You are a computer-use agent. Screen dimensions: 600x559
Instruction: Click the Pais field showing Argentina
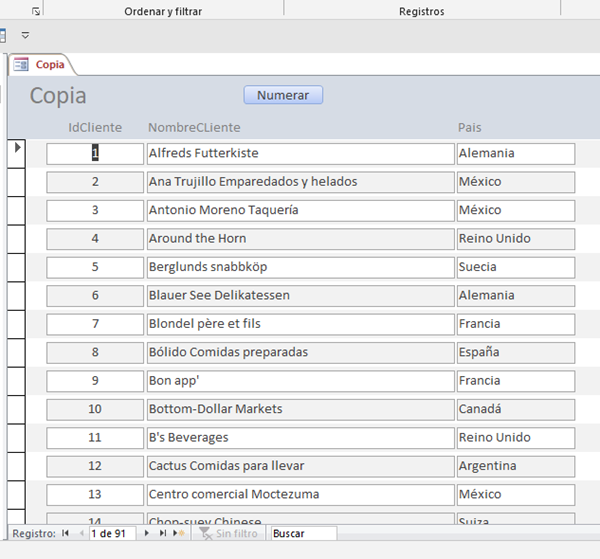(x=514, y=466)
